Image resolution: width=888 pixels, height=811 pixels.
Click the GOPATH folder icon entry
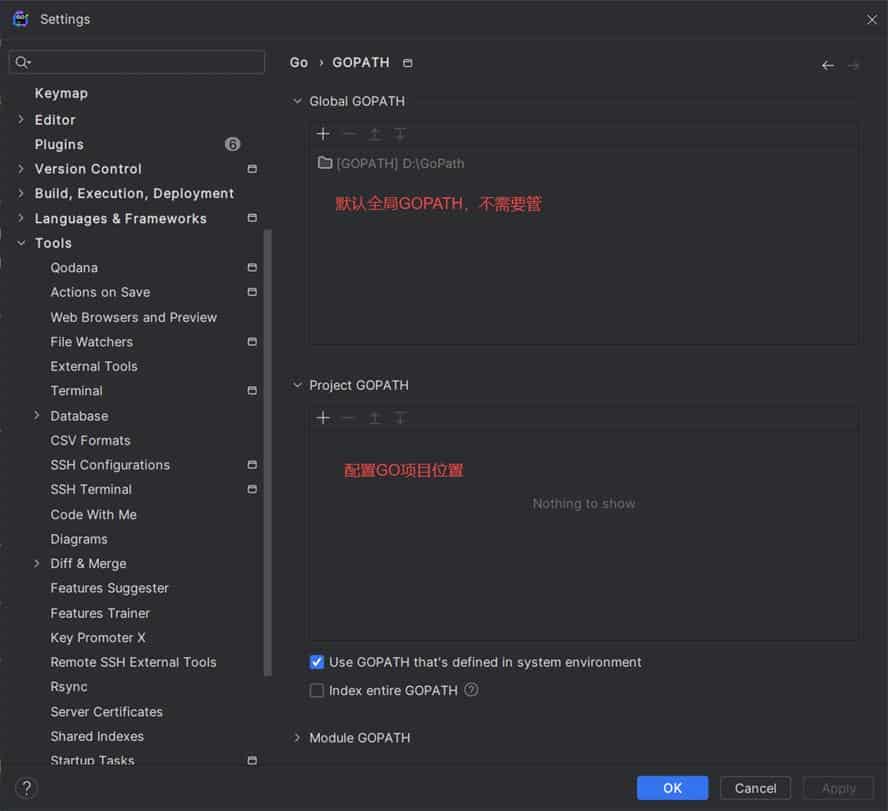coord(325,163)
